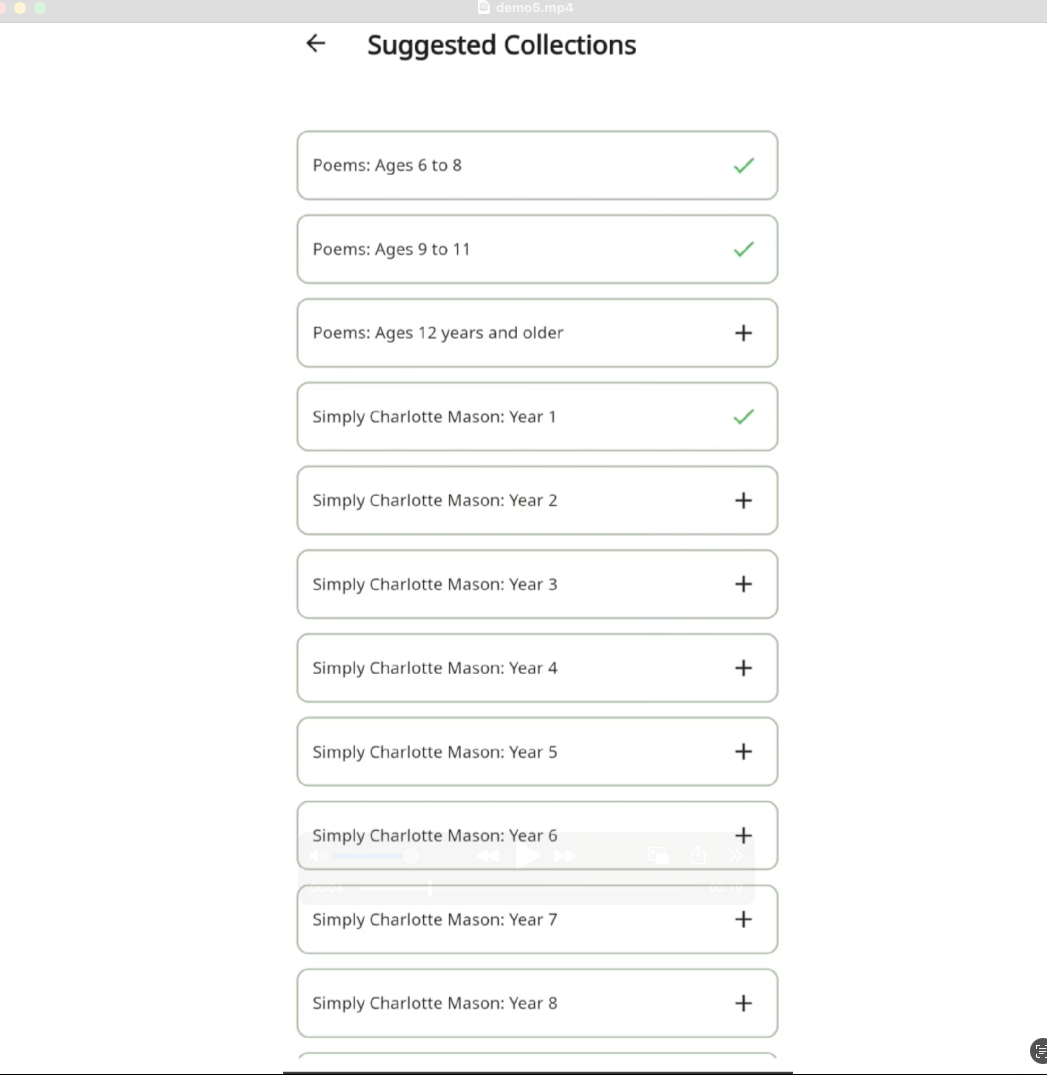Add the Poems: Ages 12 years and older collection
This screenshot has height=1075, width=1047.
tap(743, 333)
